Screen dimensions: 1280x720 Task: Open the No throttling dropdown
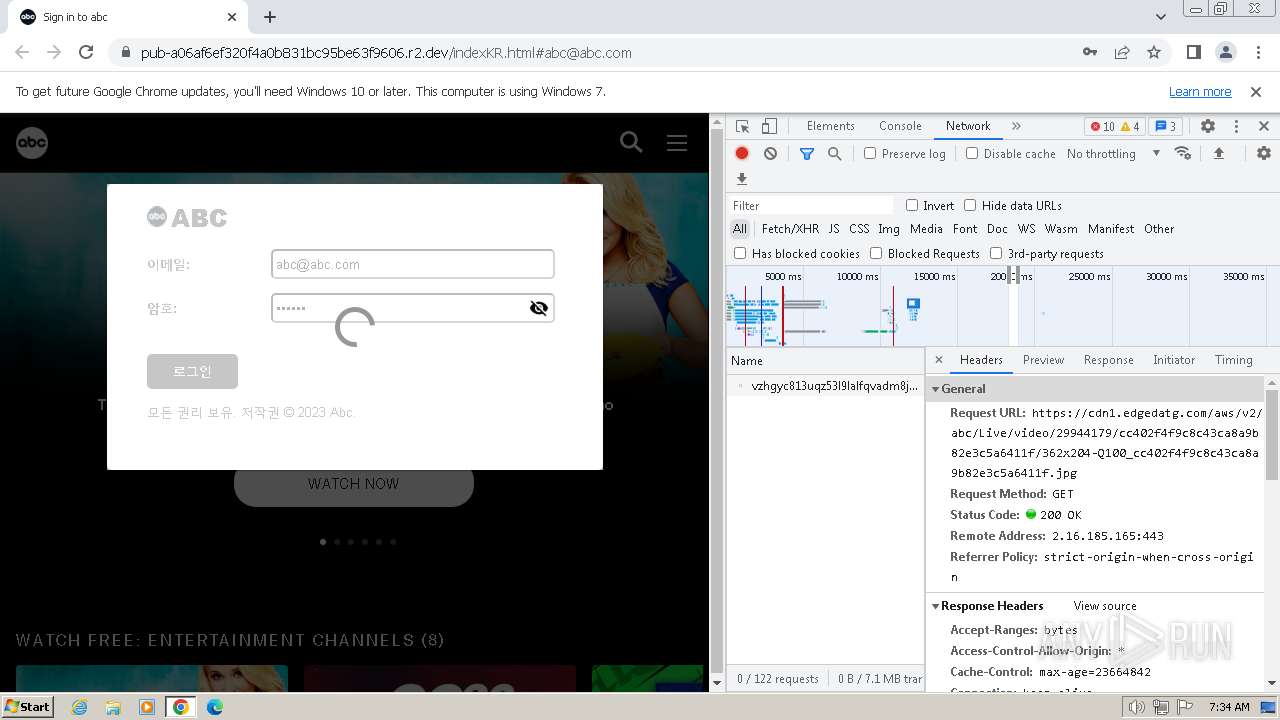pos(1113,153)
